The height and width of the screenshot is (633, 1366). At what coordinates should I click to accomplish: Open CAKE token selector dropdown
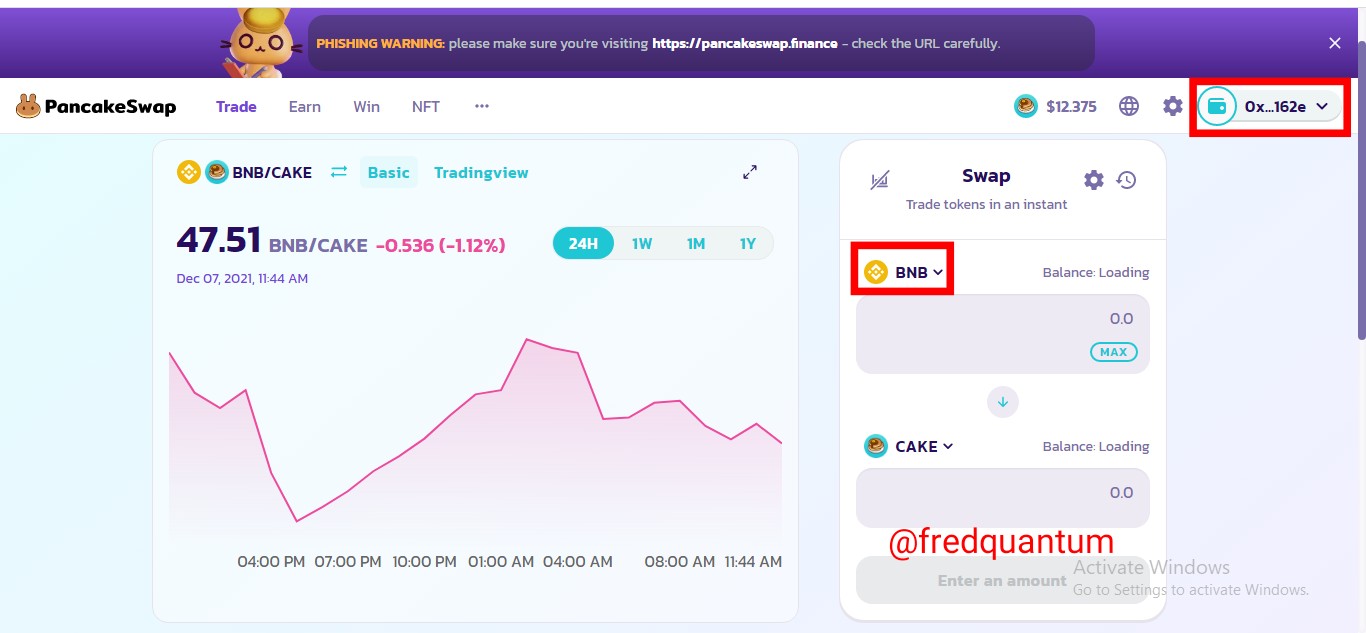click(x=909, y=446)
